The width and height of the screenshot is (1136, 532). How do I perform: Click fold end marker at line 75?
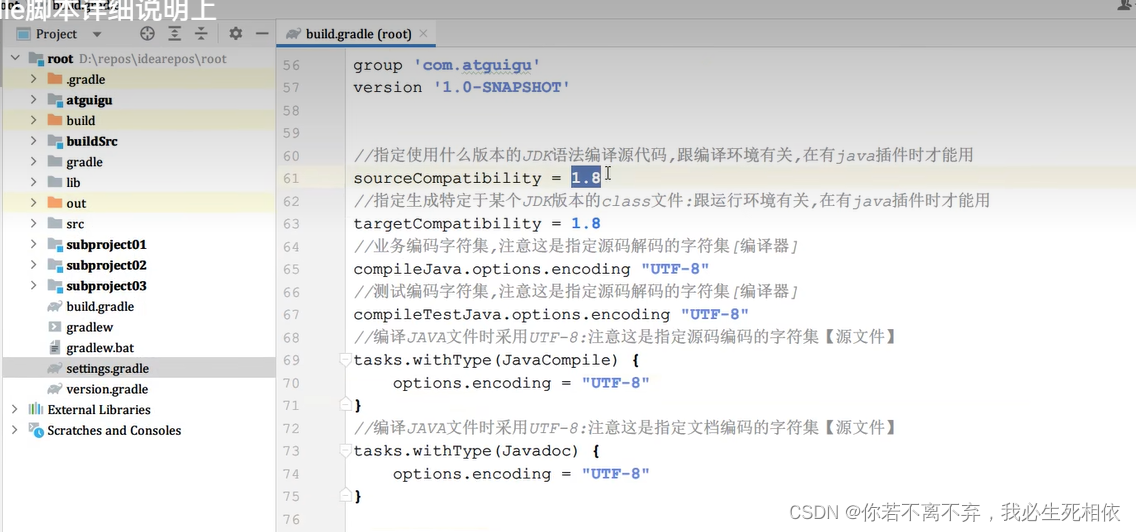tap(346, 496)
